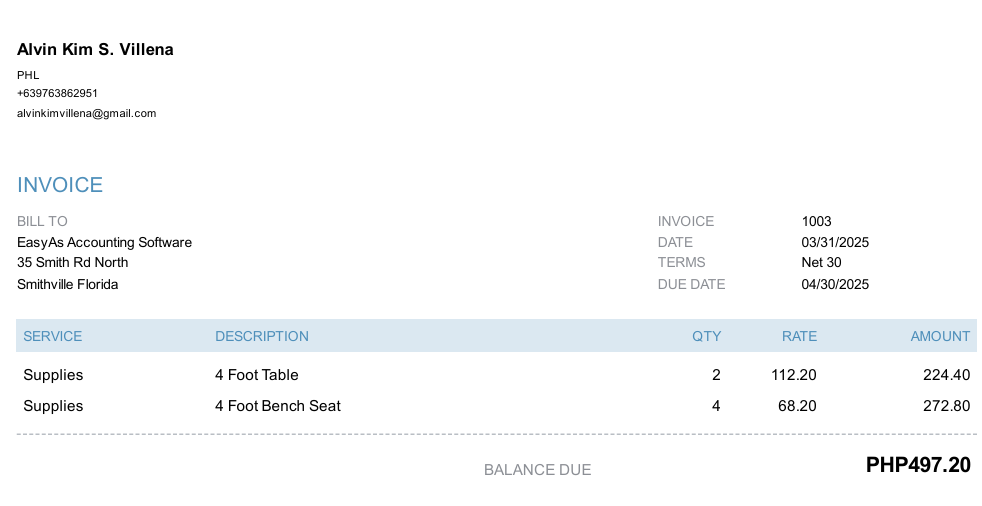Select the 4 Foot Bench Seat line item

pos(278,406)
